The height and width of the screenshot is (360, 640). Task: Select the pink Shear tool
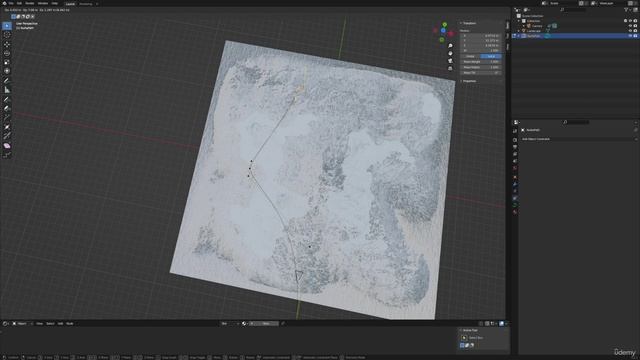(7, 145)
